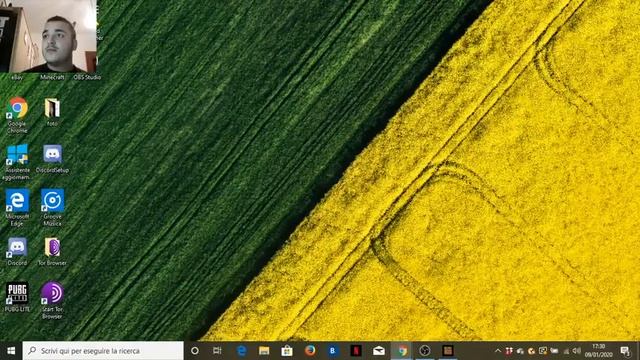The width and height of the screenshot is (640, 360).
Task: Click the OBS Studio desktop label
Action: coord(87,77)
